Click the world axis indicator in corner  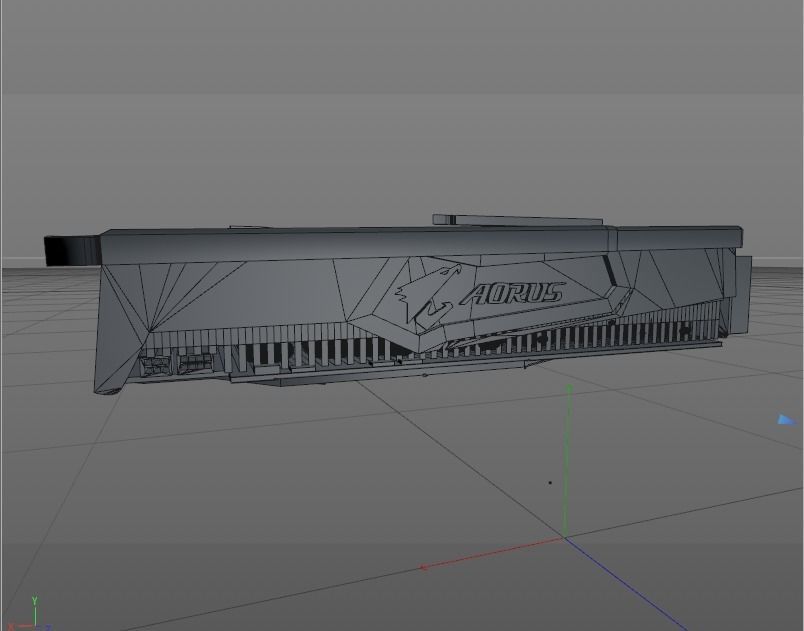point(30,615)
